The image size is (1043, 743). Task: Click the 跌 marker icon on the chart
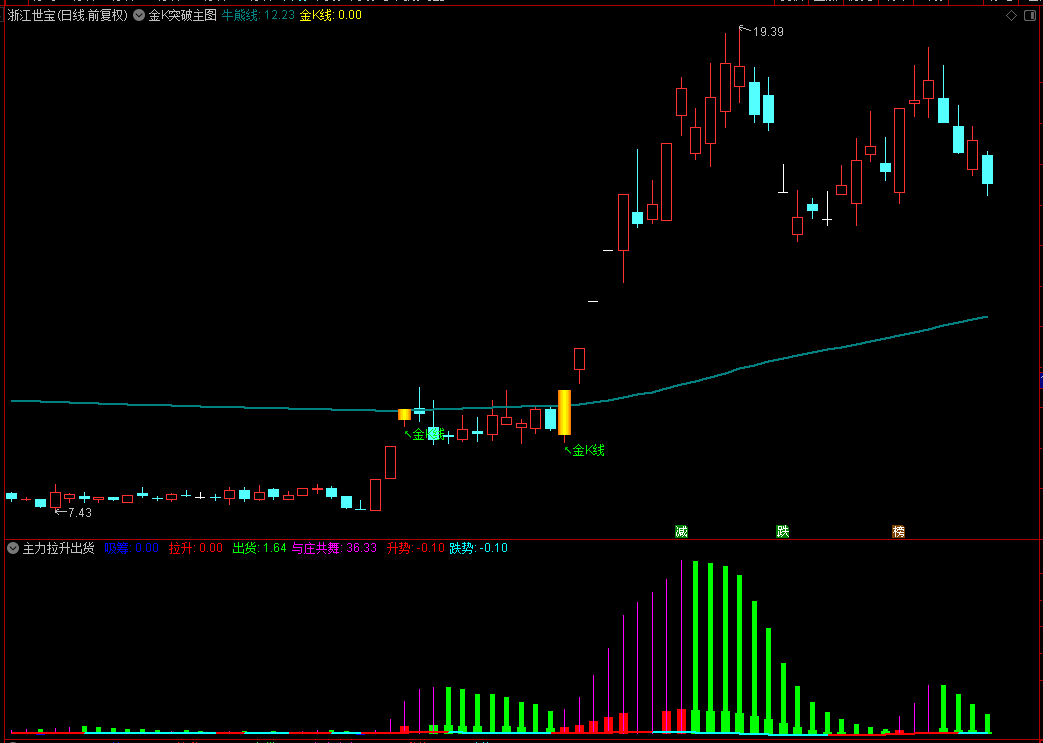click(x=783, y=531)
